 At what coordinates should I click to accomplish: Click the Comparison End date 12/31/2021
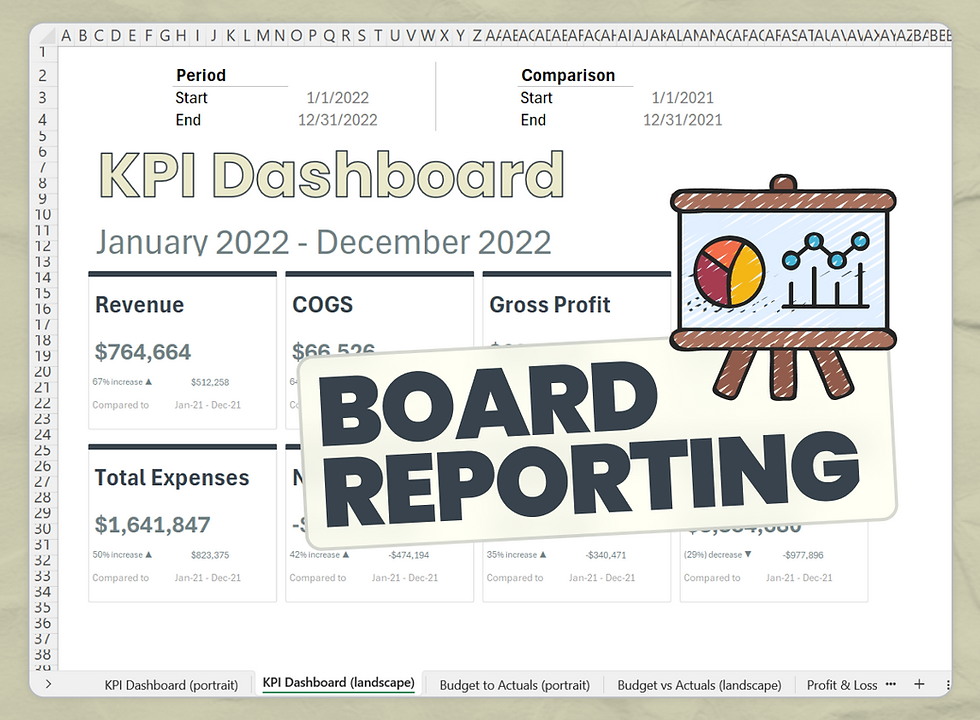pos(682,119)
